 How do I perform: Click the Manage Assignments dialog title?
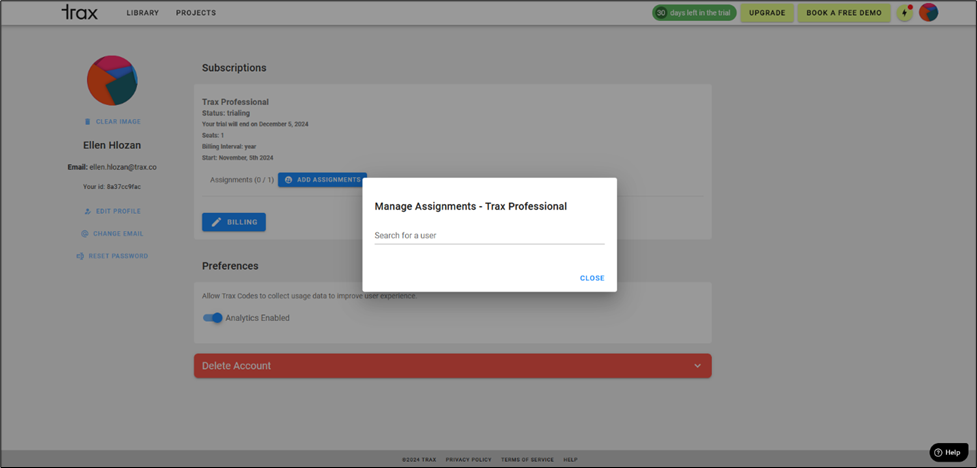(x=470, y=206)
